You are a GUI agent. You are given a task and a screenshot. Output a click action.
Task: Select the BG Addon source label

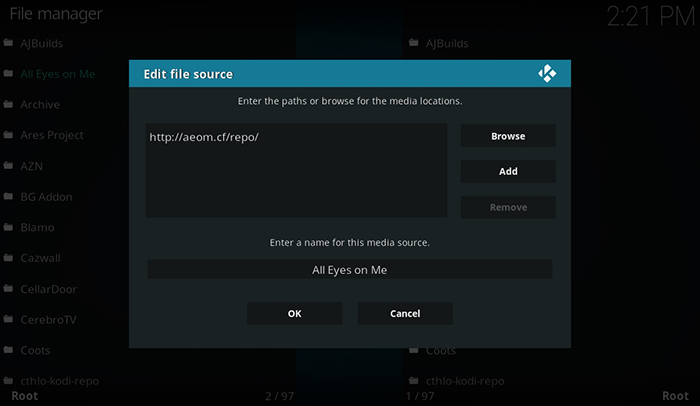46,197
